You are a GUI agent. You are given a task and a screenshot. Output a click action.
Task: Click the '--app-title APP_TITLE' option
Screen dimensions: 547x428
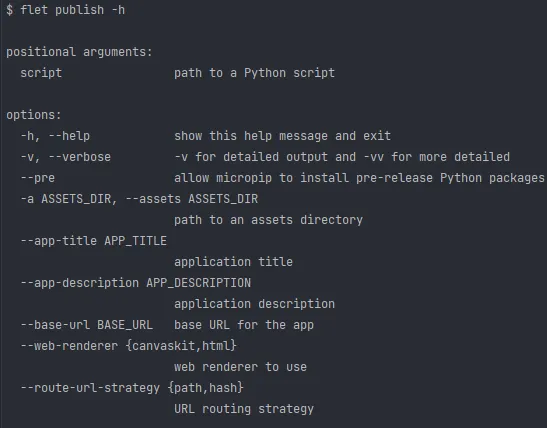93,241
